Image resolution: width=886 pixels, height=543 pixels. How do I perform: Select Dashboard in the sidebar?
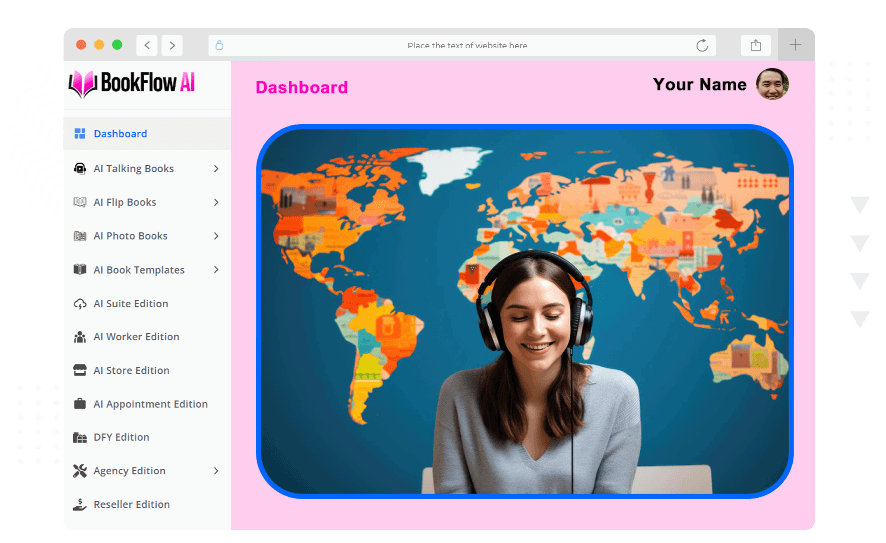click(120, 134)
